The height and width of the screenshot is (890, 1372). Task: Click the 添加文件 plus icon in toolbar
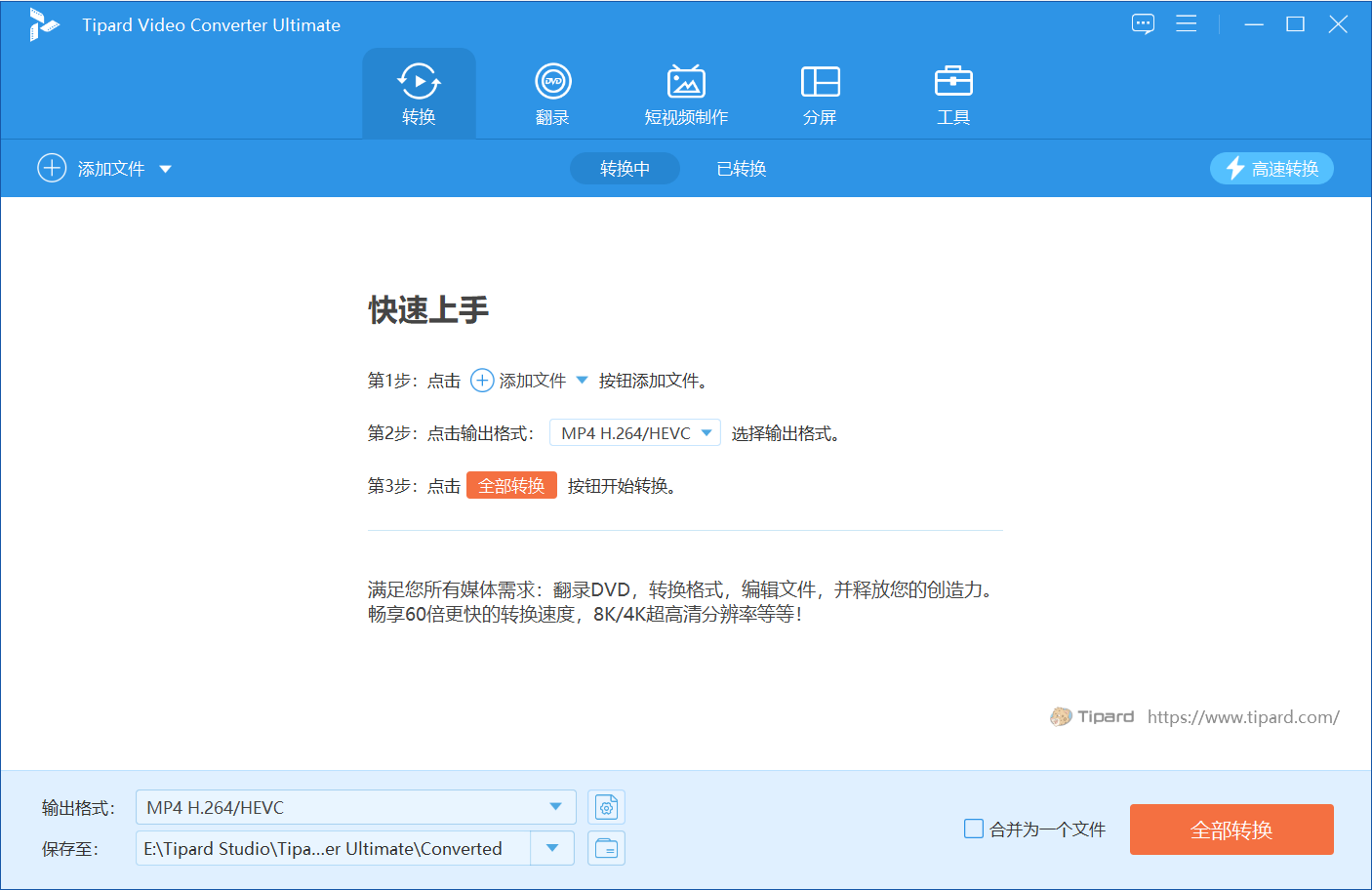pyautogui.click(x=52, y=168)
